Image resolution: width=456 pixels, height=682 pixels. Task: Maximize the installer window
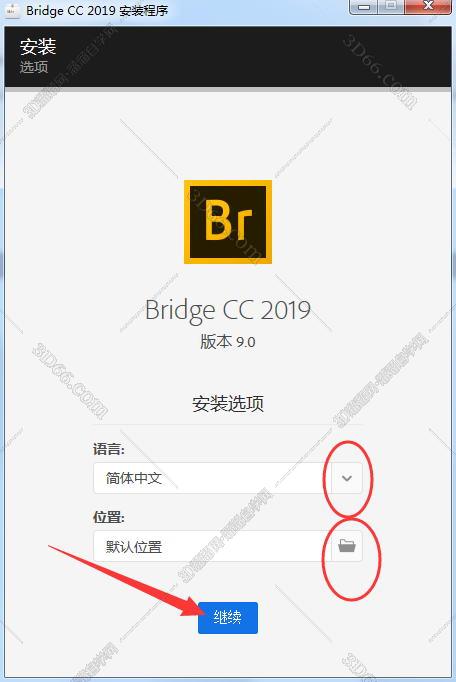coord(391,7)
